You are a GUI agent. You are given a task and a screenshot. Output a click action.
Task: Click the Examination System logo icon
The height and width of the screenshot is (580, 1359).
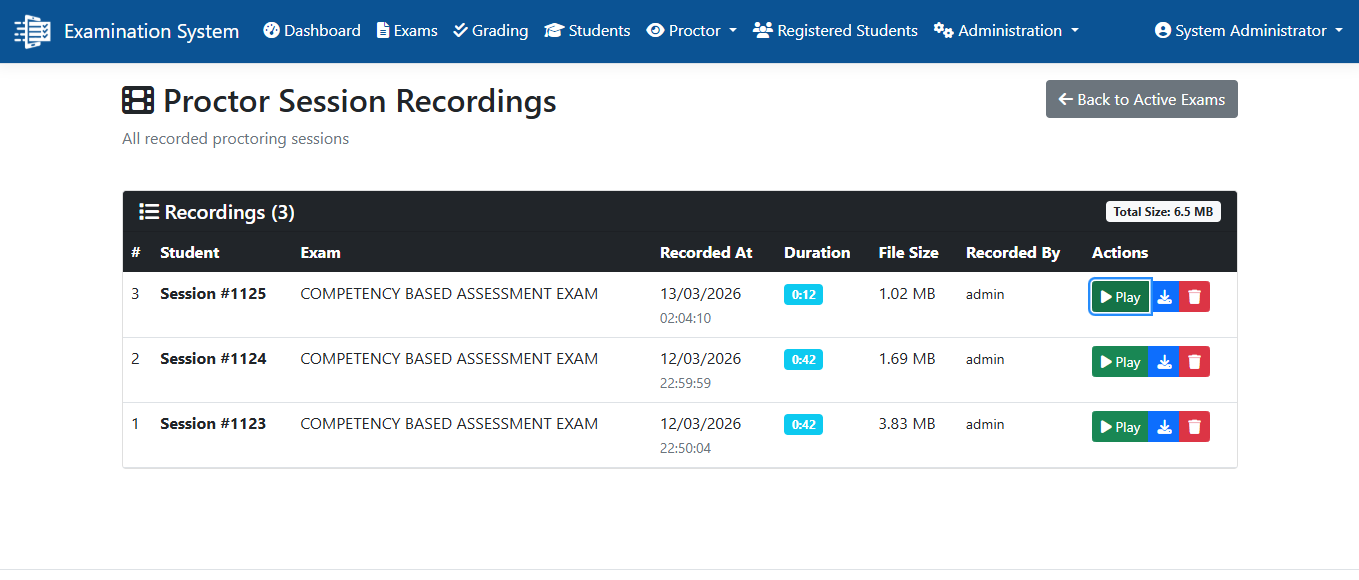tap(32, 31)
